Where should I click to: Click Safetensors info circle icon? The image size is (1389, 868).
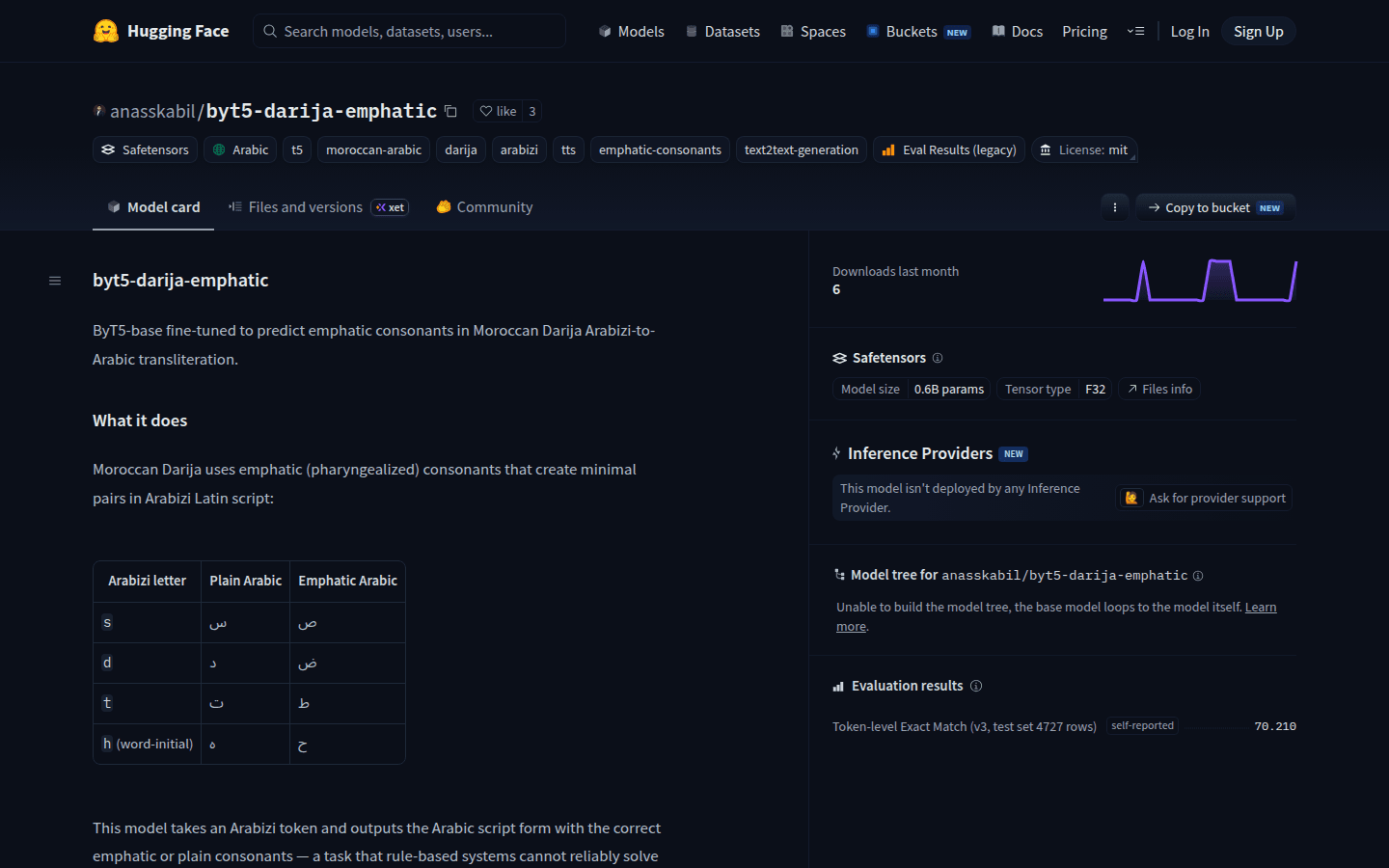point(938,358)
